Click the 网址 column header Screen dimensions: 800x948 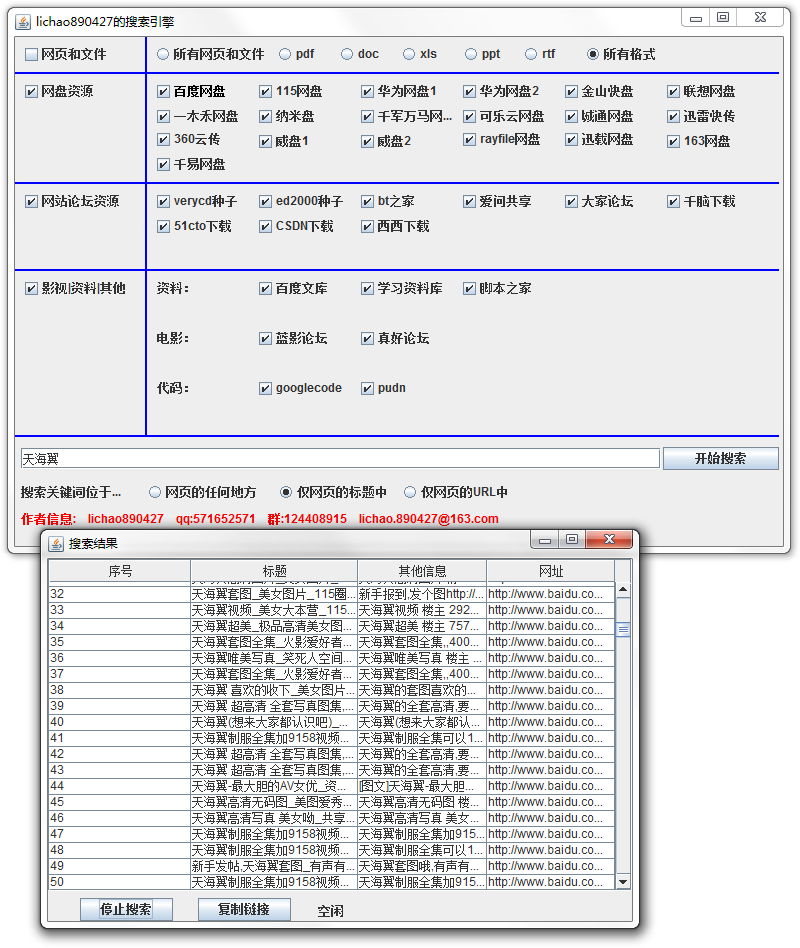(550, 571)
